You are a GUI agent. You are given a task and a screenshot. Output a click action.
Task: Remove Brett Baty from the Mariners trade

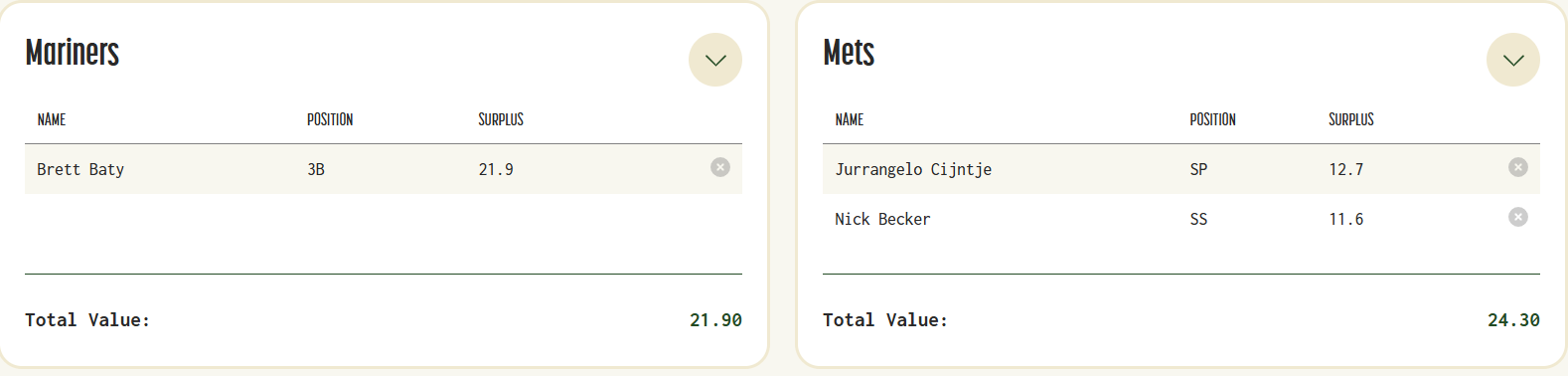(720, 167)
